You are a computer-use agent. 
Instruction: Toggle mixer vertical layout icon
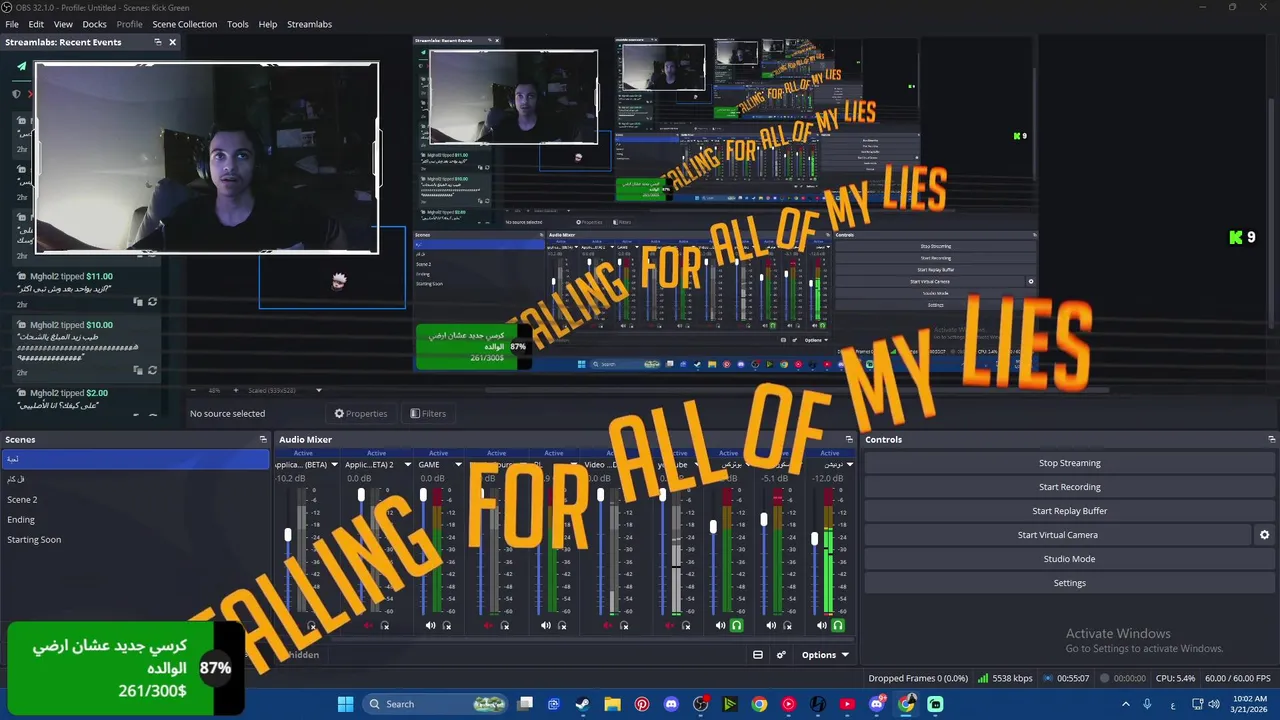point(758,655)
